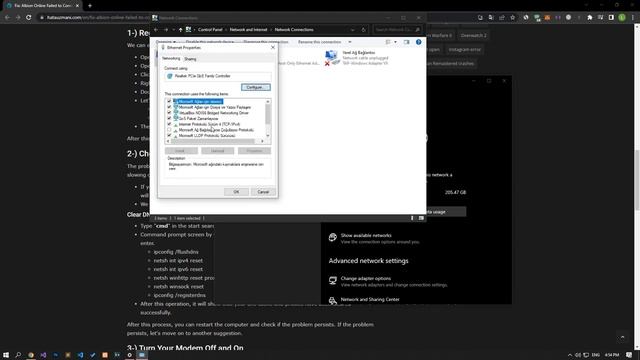Uncheck Microsoft LLDP Protocol driver
Screen dimensions: 640x360
coord(169,135)
